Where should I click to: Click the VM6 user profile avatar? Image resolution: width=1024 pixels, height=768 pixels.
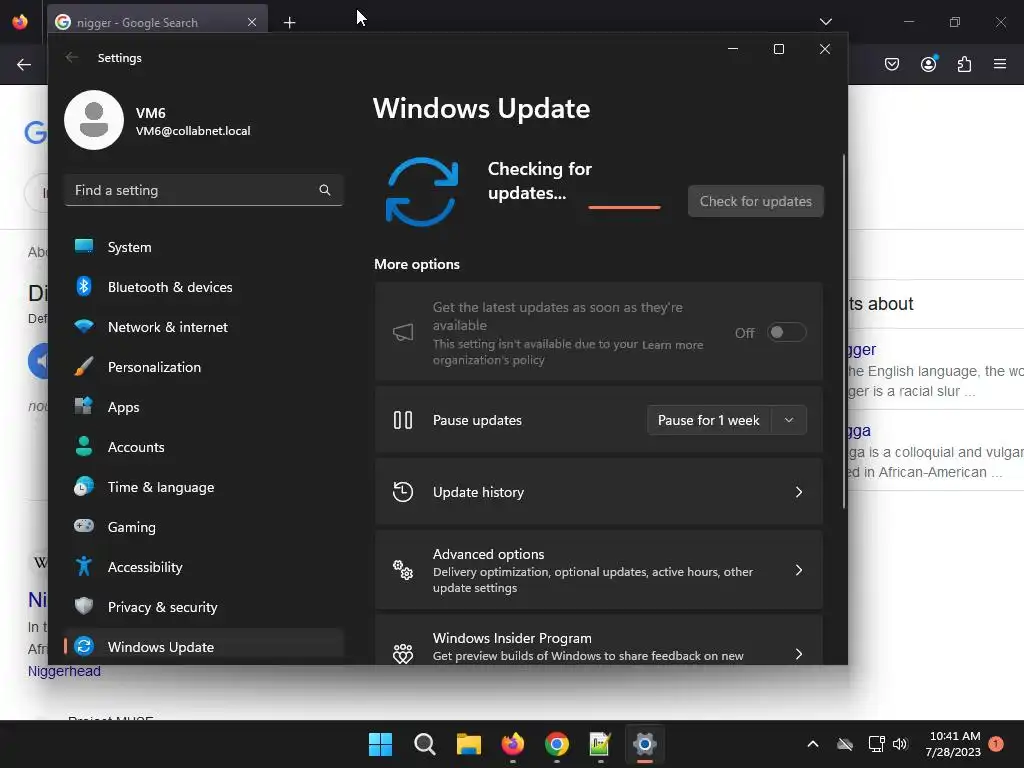tap(94, 120)
